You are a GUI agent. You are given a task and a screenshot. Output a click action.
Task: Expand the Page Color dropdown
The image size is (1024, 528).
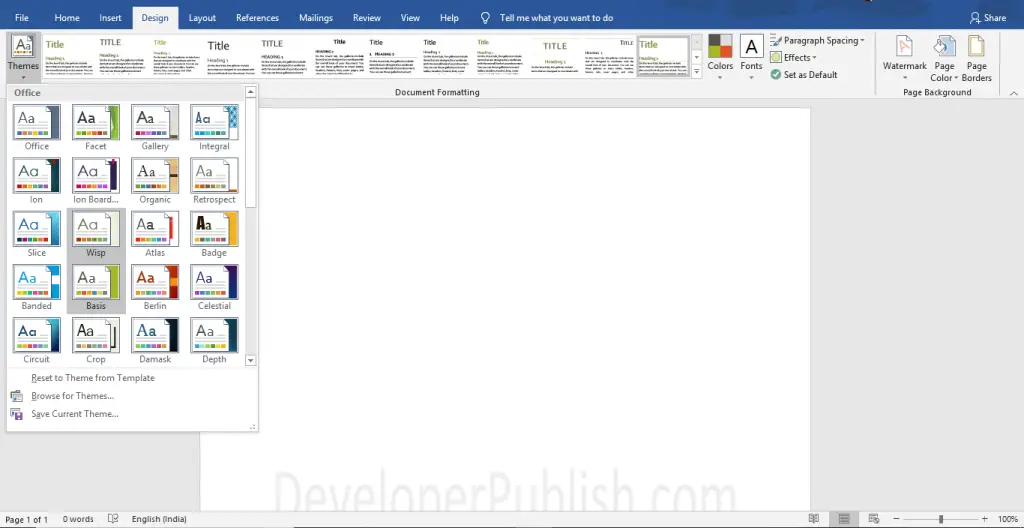click(944, 58)
